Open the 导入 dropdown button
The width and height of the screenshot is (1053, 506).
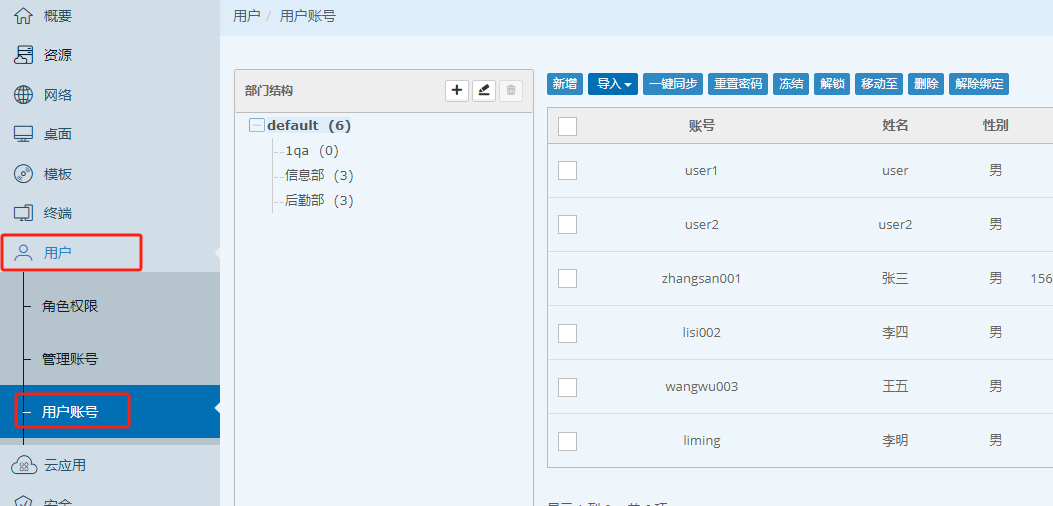click(x=612, y=84)
